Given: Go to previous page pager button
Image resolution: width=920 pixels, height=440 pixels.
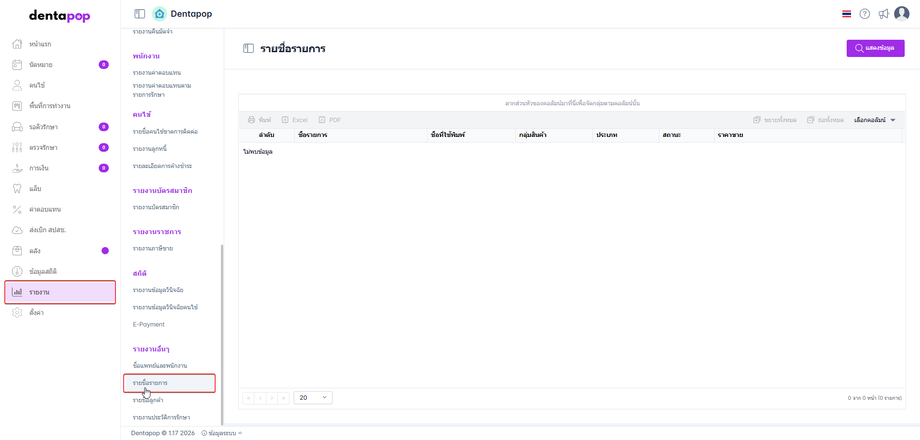Looking at the screenshot, I should click(260, 398).
